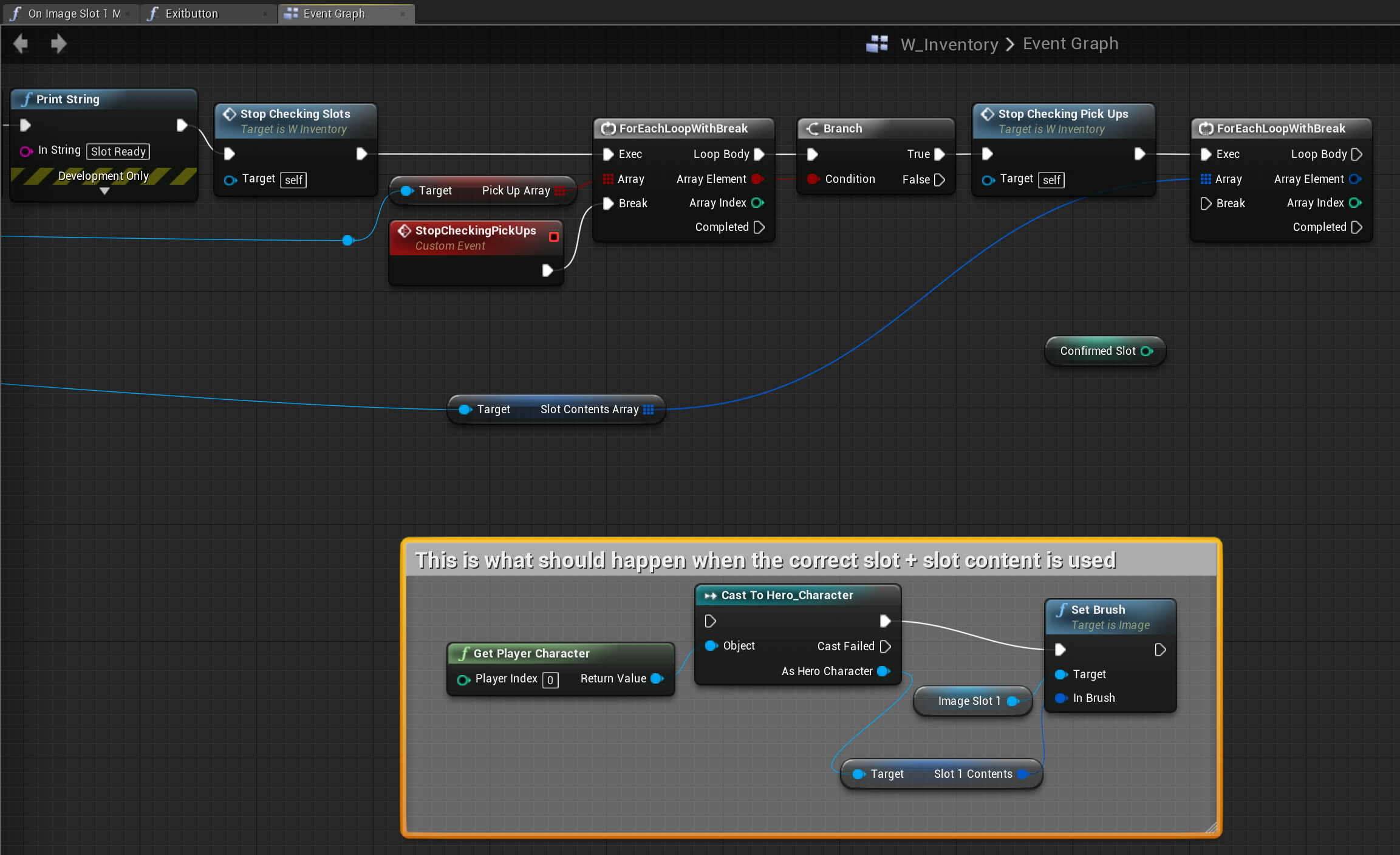This screenshot has width=1400, height=855.
Task: Click the red delegate pin on StopCheckingPickUps
Action: click(553, 237)
